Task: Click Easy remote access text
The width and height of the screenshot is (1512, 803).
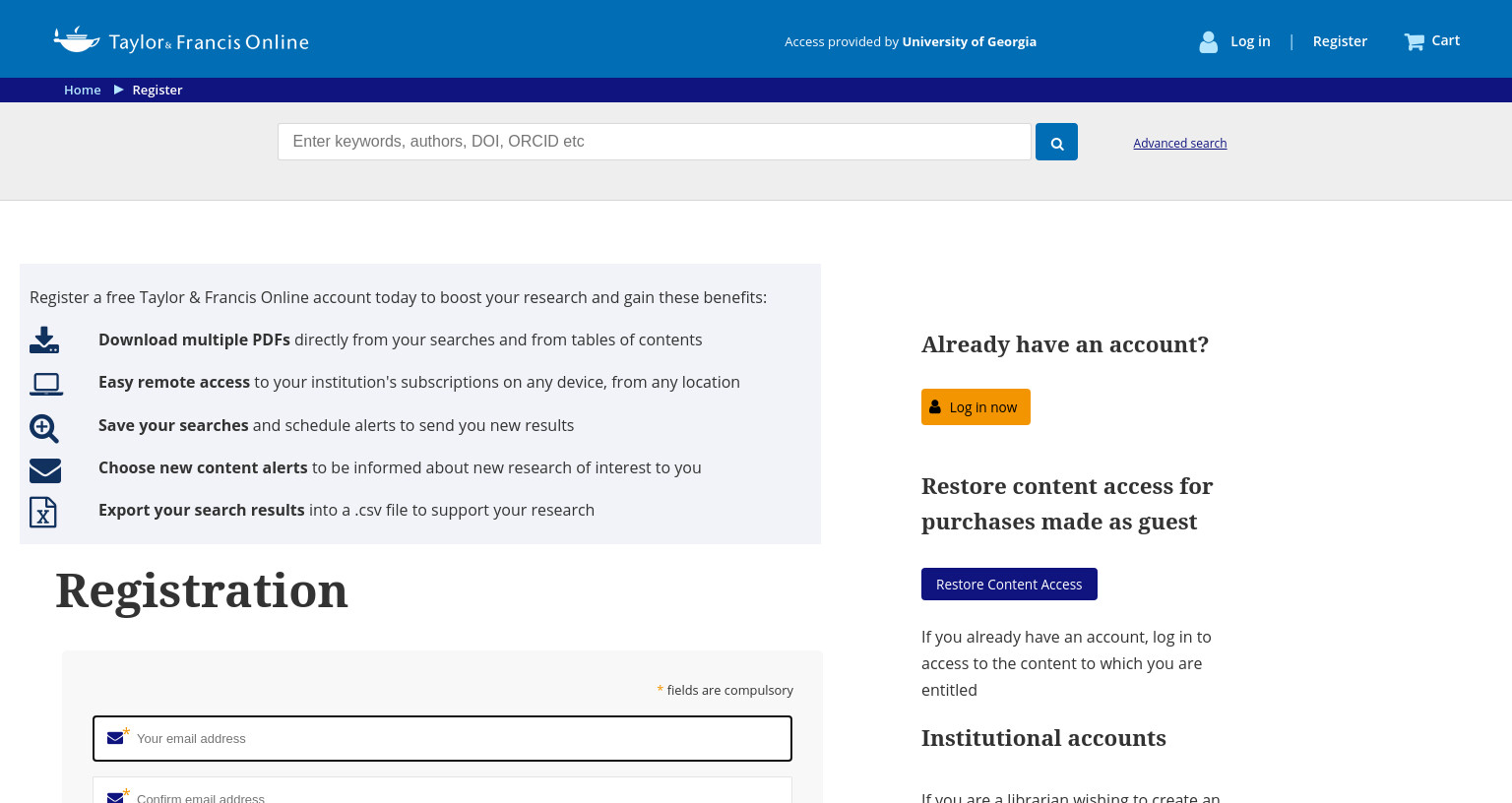Action: pos(174,382)
